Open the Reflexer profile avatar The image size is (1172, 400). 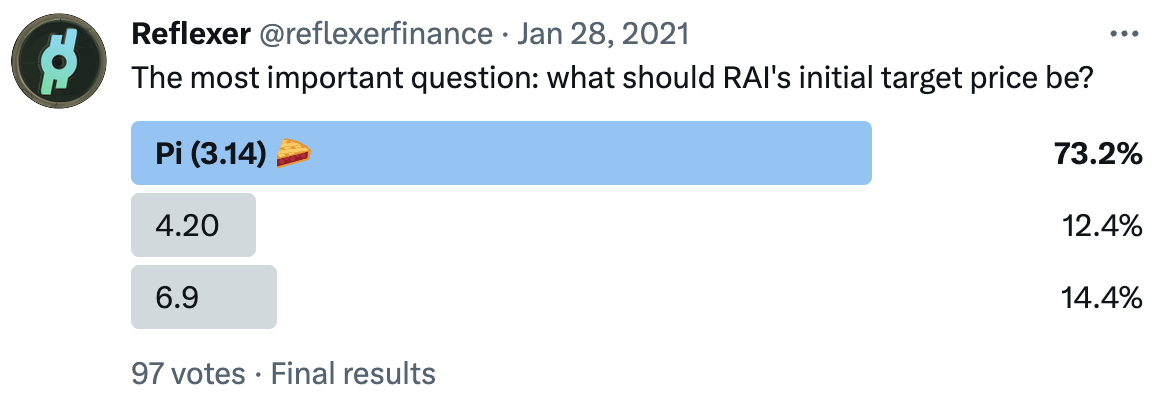(61, 61)
